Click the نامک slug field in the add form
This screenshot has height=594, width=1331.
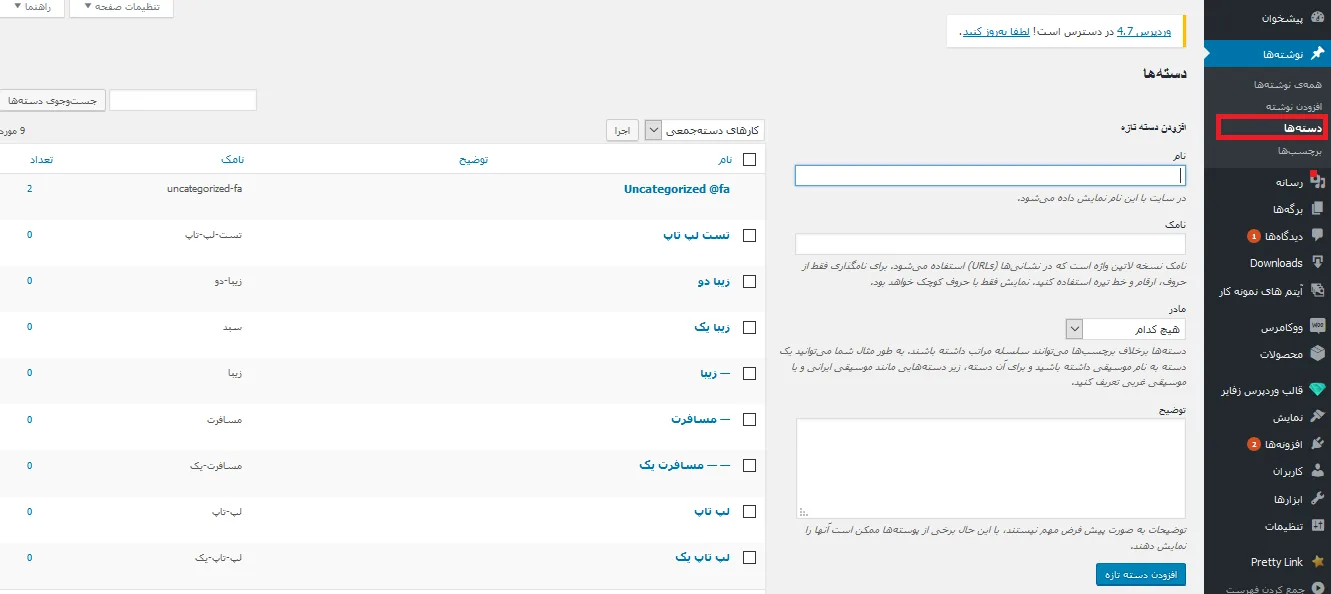[990, 244]
